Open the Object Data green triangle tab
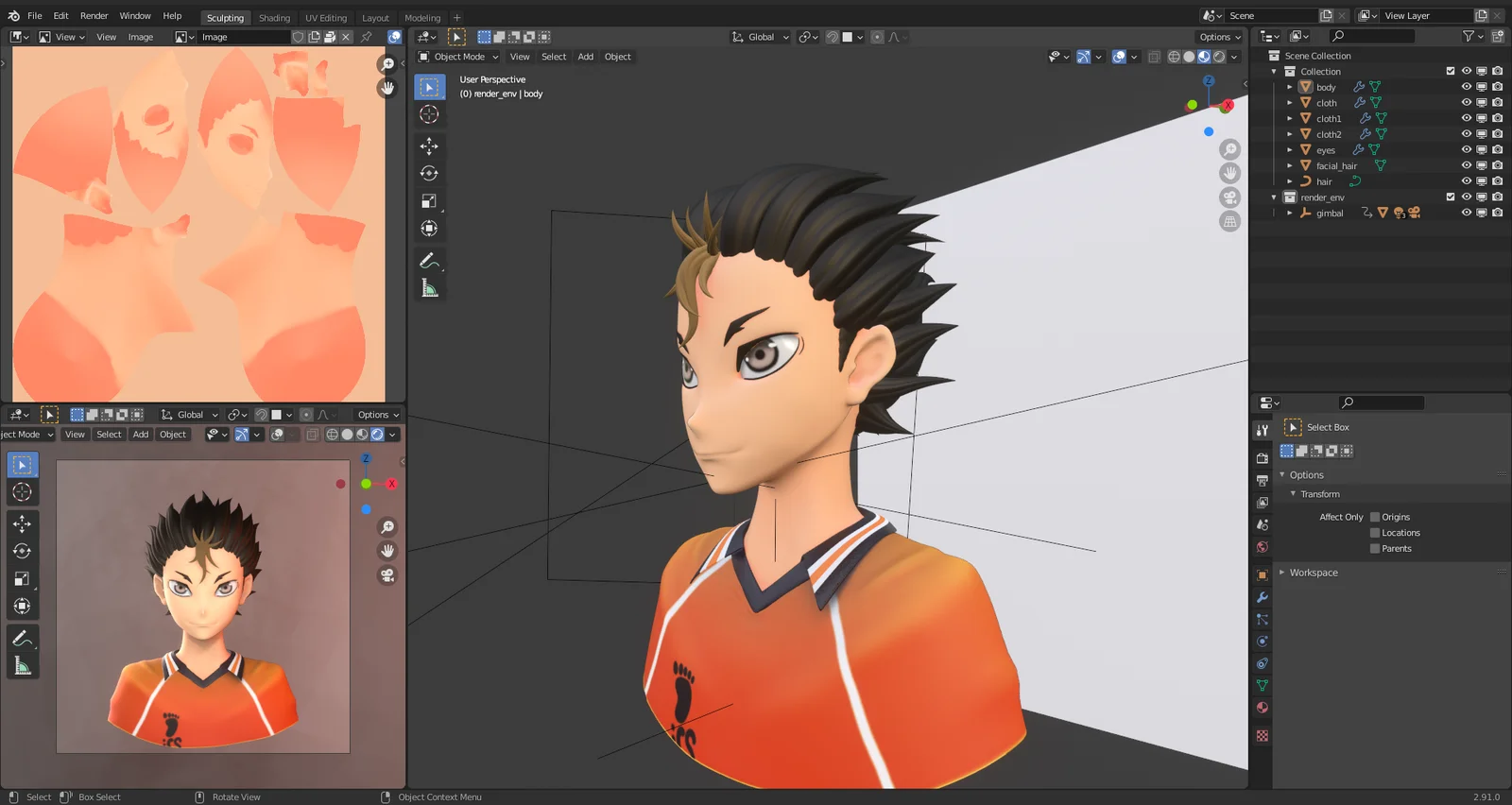 coord(1263,686)
